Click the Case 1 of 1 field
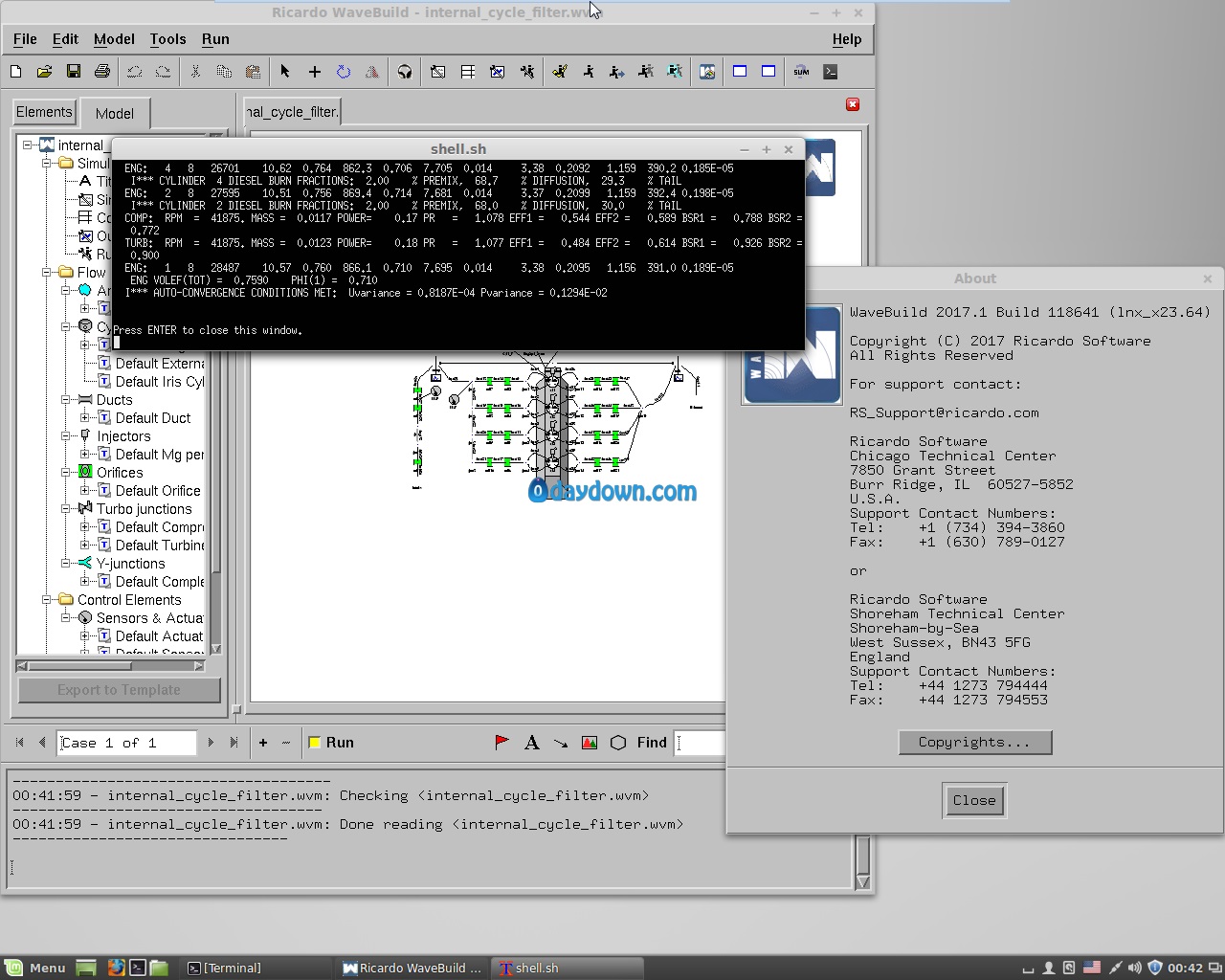 click(x=126, y=743)
